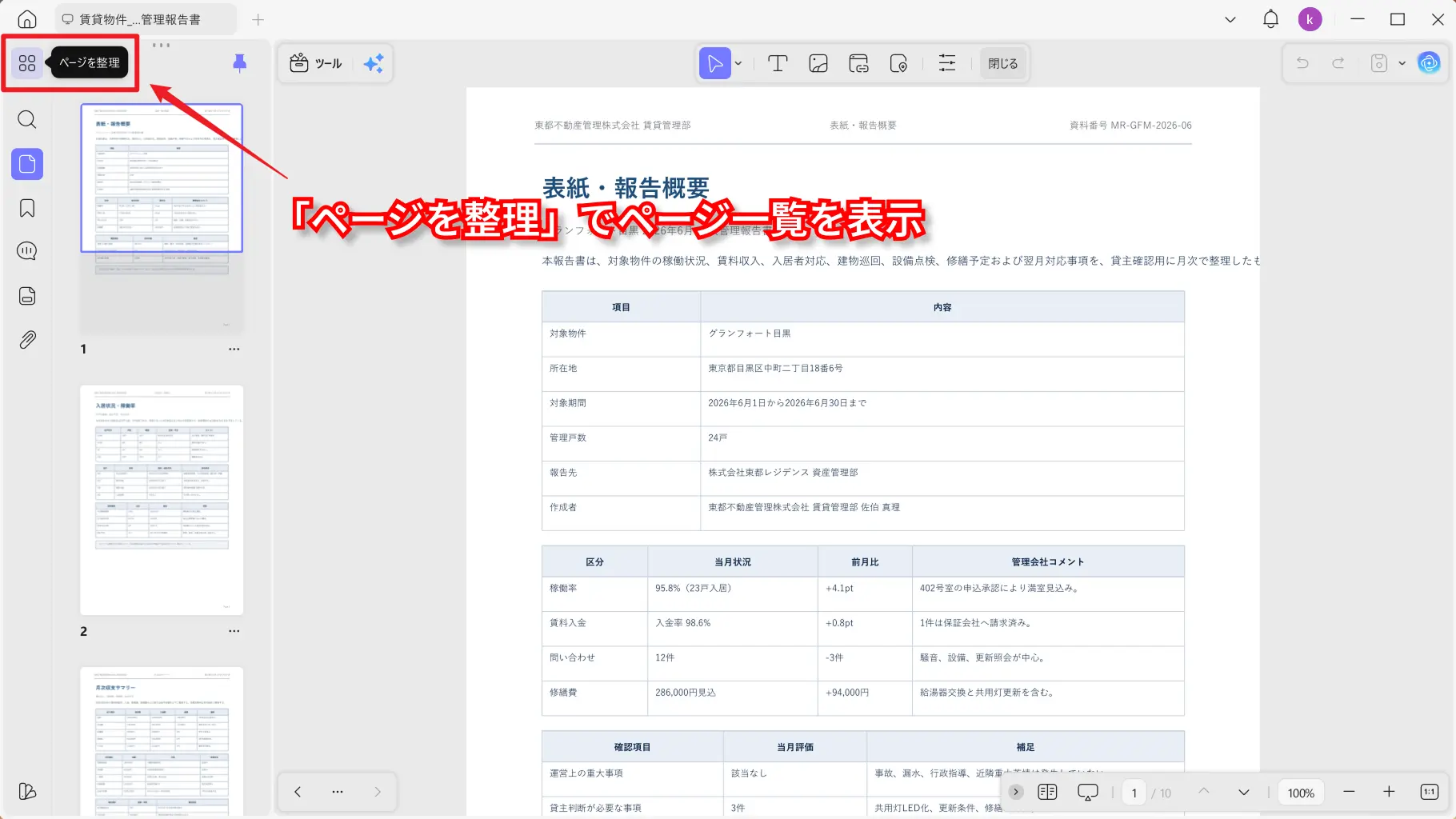The width and height of the screenshot is (1456, 819).
Task: Go to previous page up arrow
Action: point(1204,792)
